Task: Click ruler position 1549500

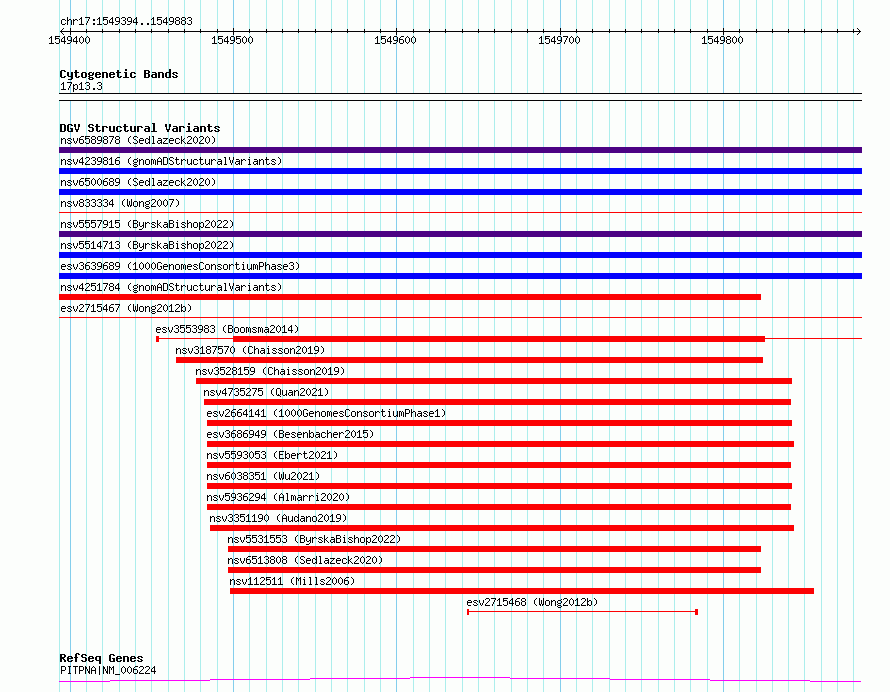Action: click(x=232, y=40)
